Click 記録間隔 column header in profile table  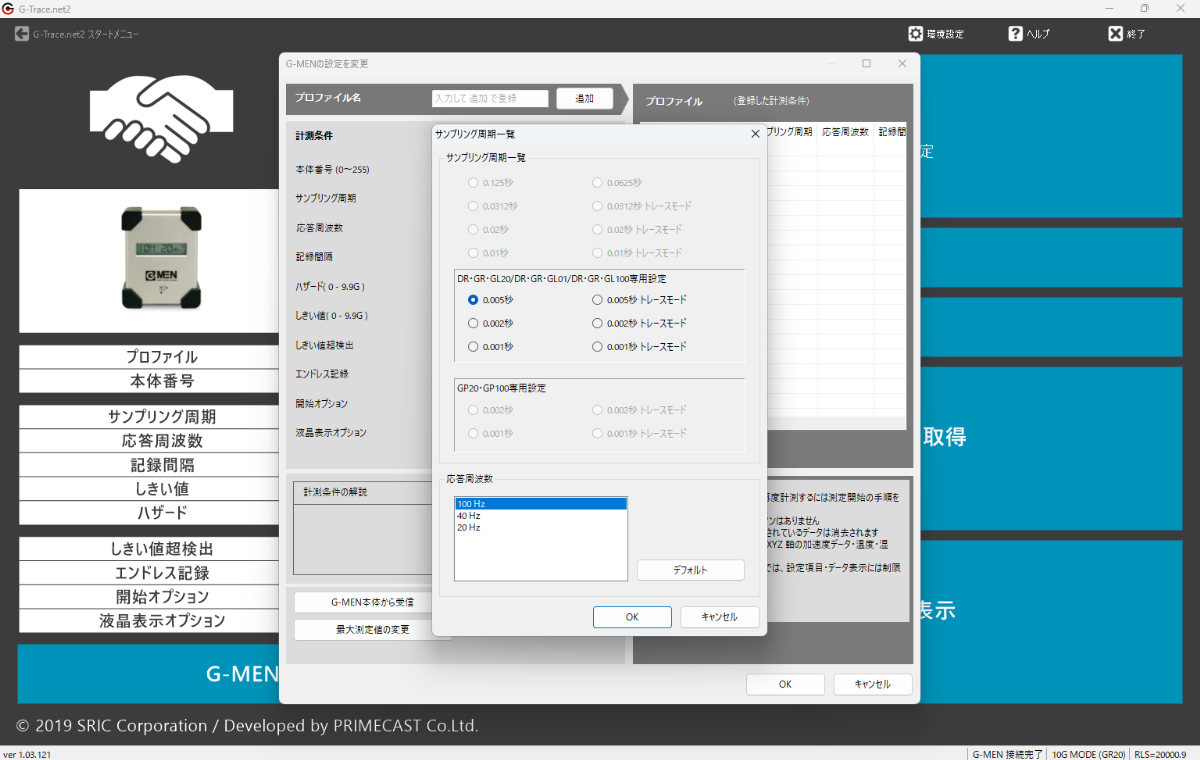point(891,132)
